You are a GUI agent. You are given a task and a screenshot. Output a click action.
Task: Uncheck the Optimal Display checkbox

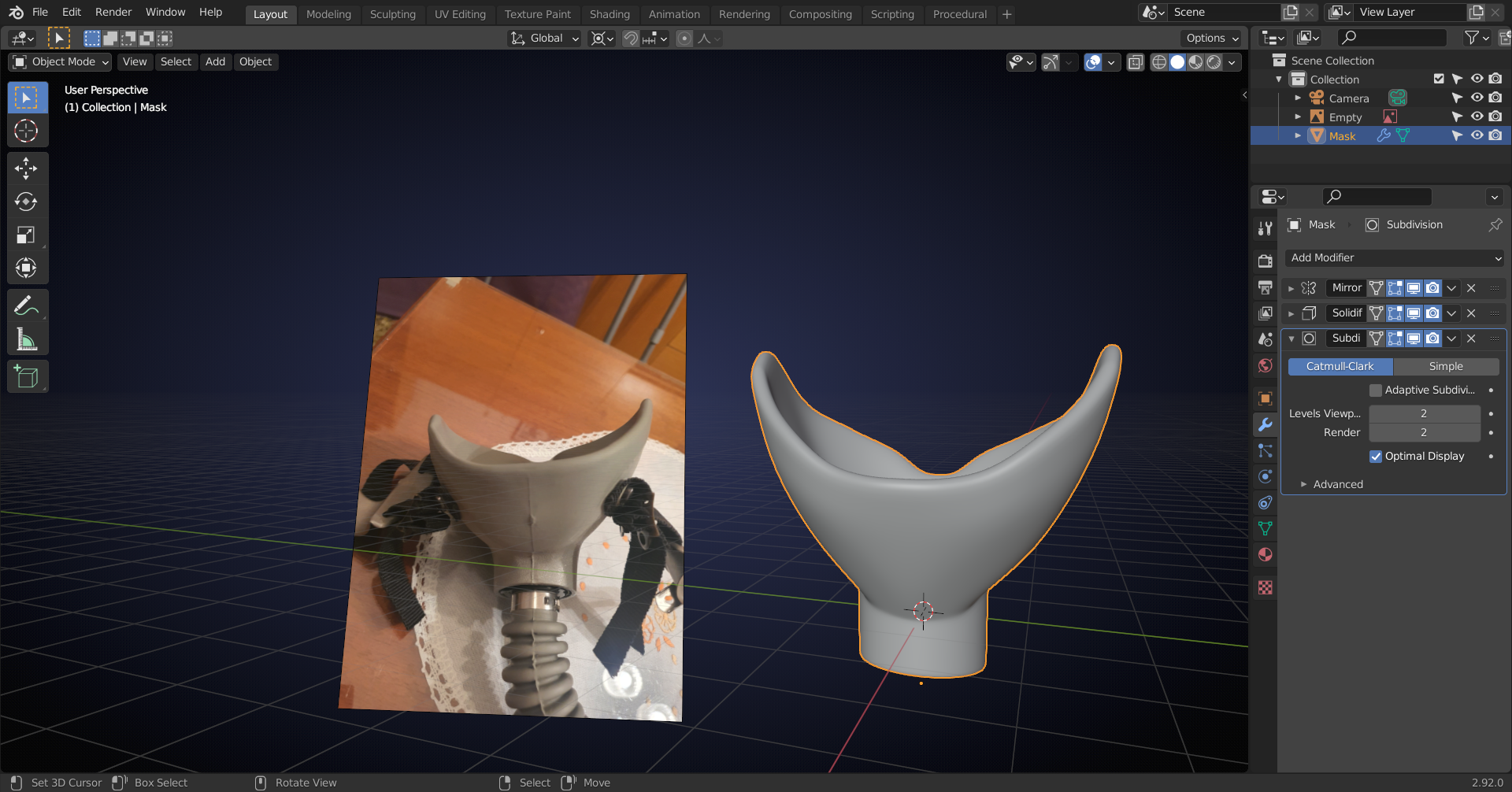click(1376, 457)
